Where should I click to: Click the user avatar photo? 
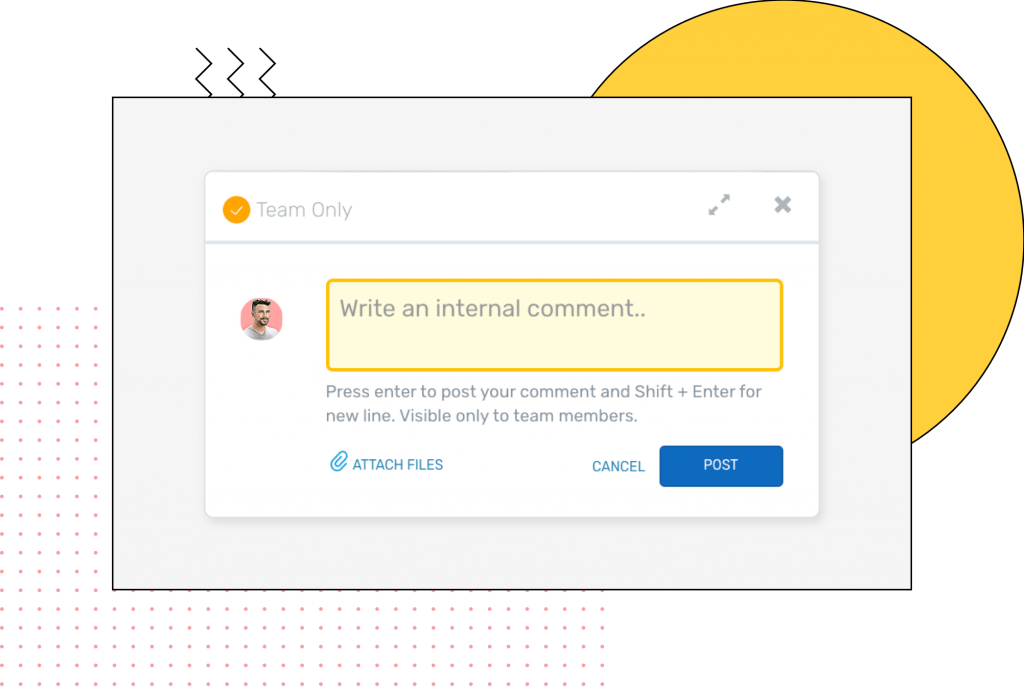coord(262,319)
